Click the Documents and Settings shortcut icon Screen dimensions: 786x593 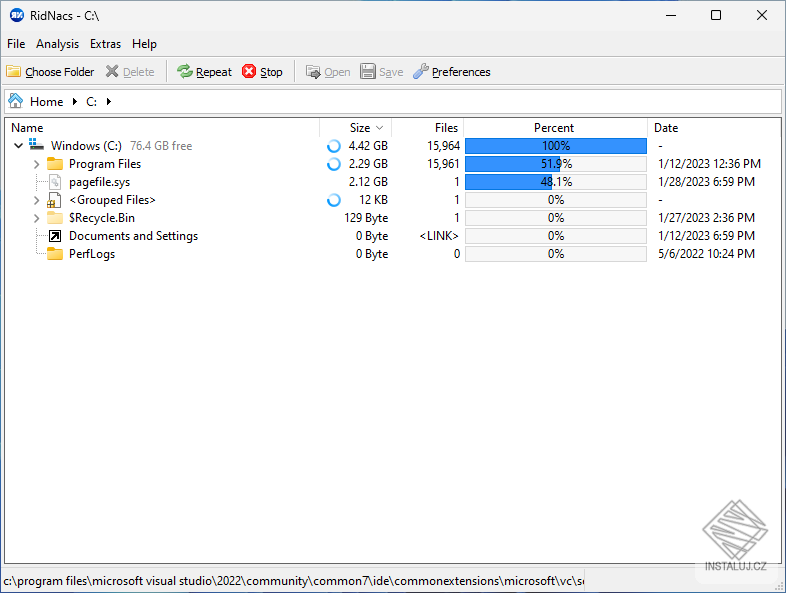55,236
